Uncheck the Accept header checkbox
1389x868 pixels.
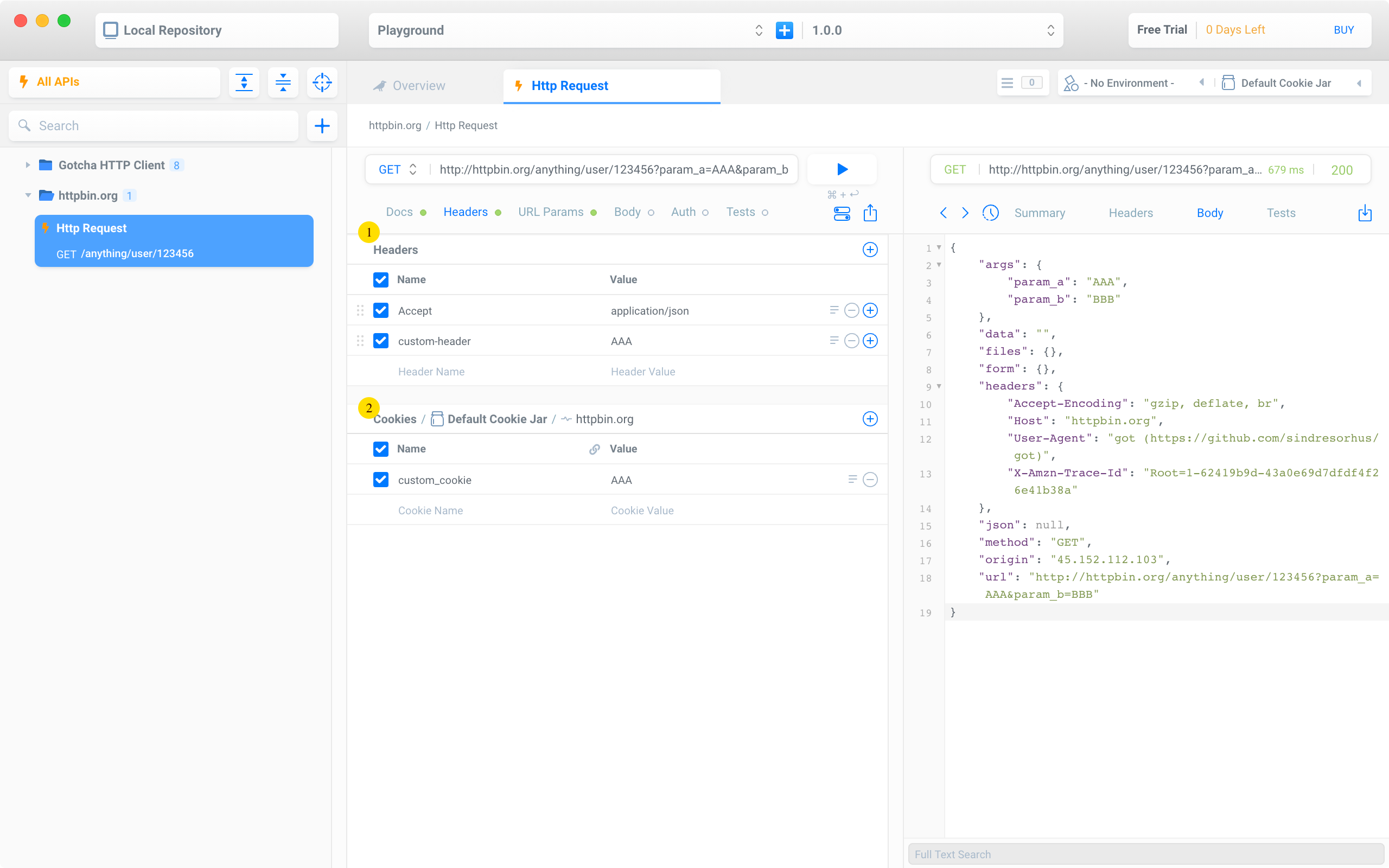(x=380, y=310)
